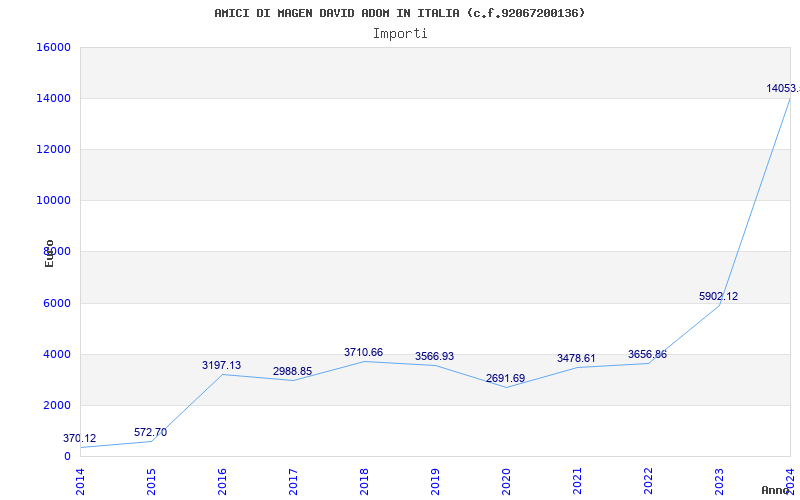The height and width of the screenshot is (500, 800).
Task: Click the 2023 x-axis label
Action: [719, 482]
